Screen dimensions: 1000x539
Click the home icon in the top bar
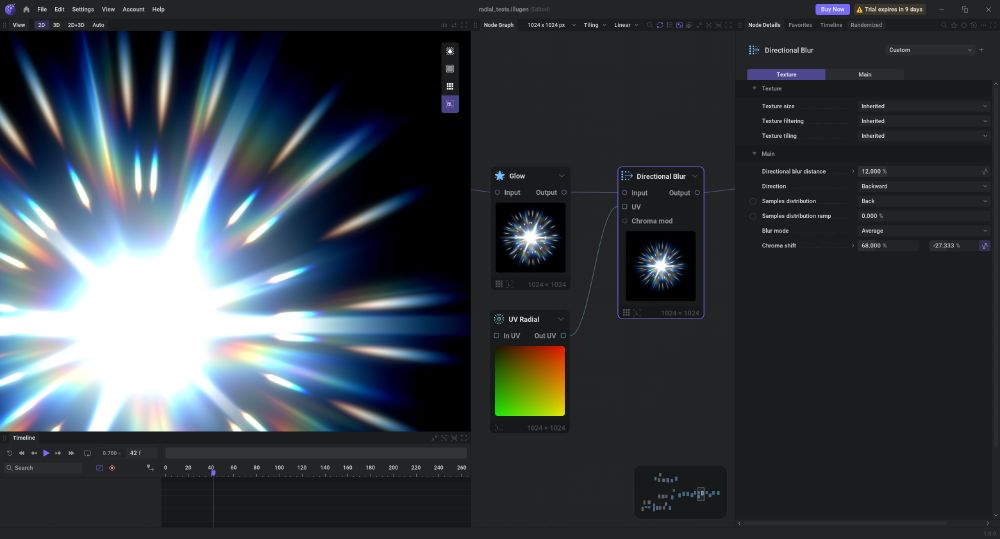(x=26, y=10)
